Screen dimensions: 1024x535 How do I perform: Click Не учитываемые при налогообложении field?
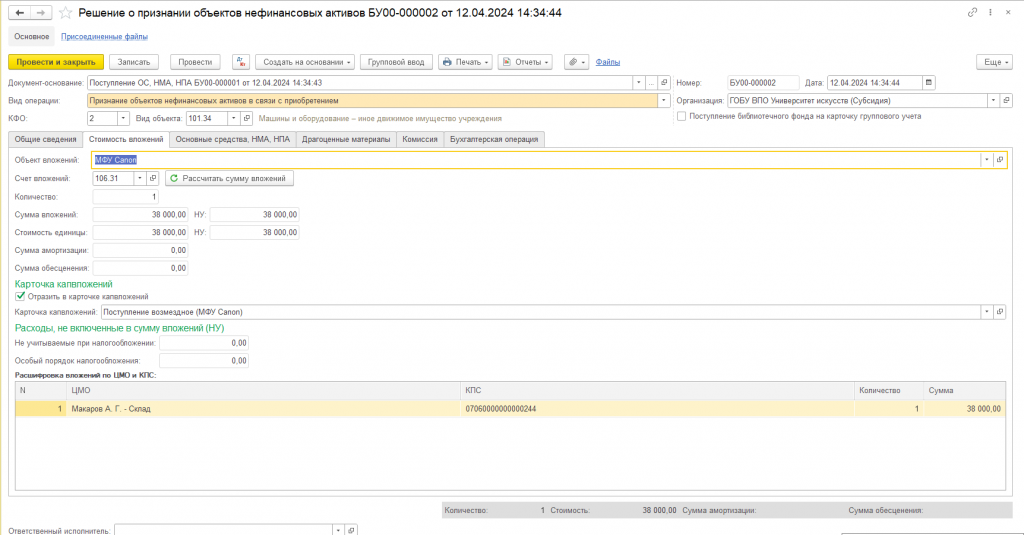click(x=204, y=343)
